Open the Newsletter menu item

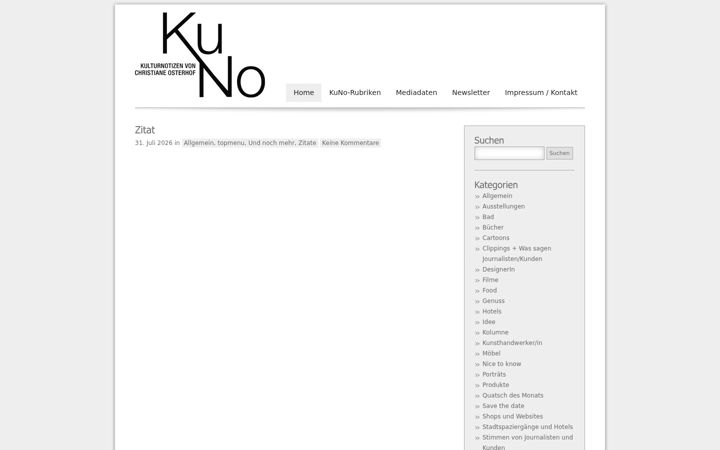point(471,92)
